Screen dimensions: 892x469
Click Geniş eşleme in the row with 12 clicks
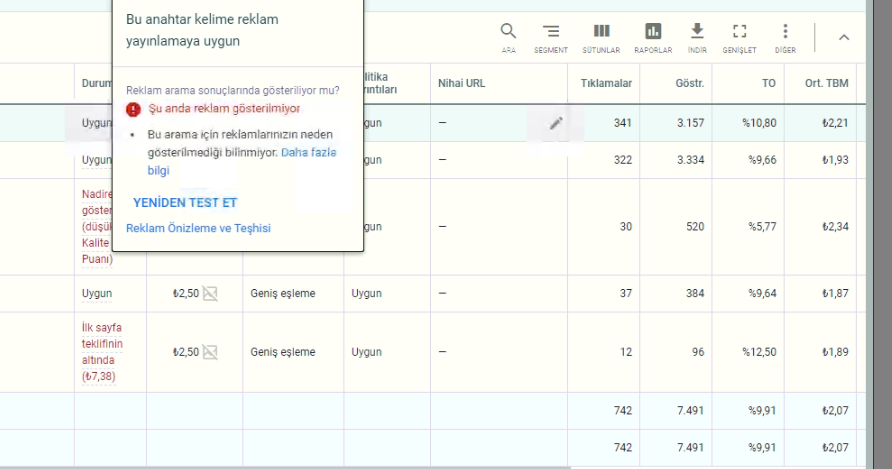click(283, 352)
